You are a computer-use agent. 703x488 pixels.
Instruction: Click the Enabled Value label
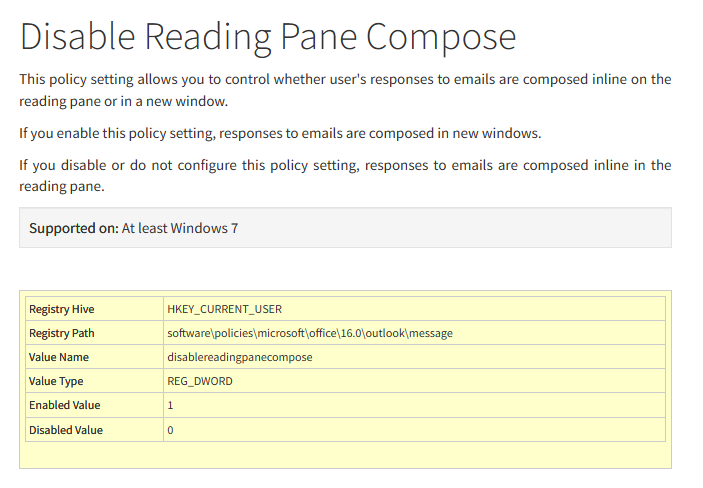65,405
